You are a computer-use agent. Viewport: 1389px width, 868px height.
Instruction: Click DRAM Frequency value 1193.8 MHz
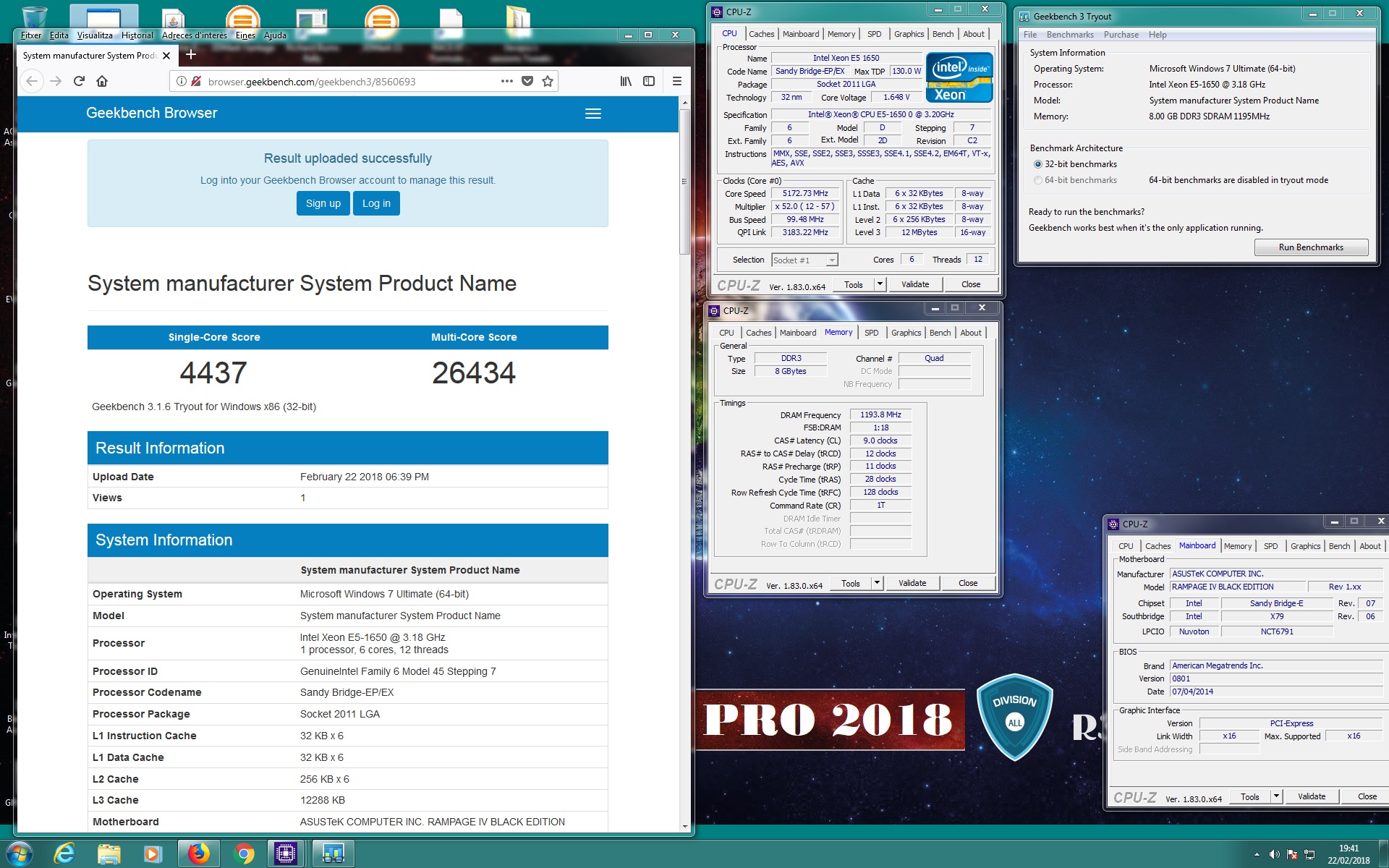880,414
